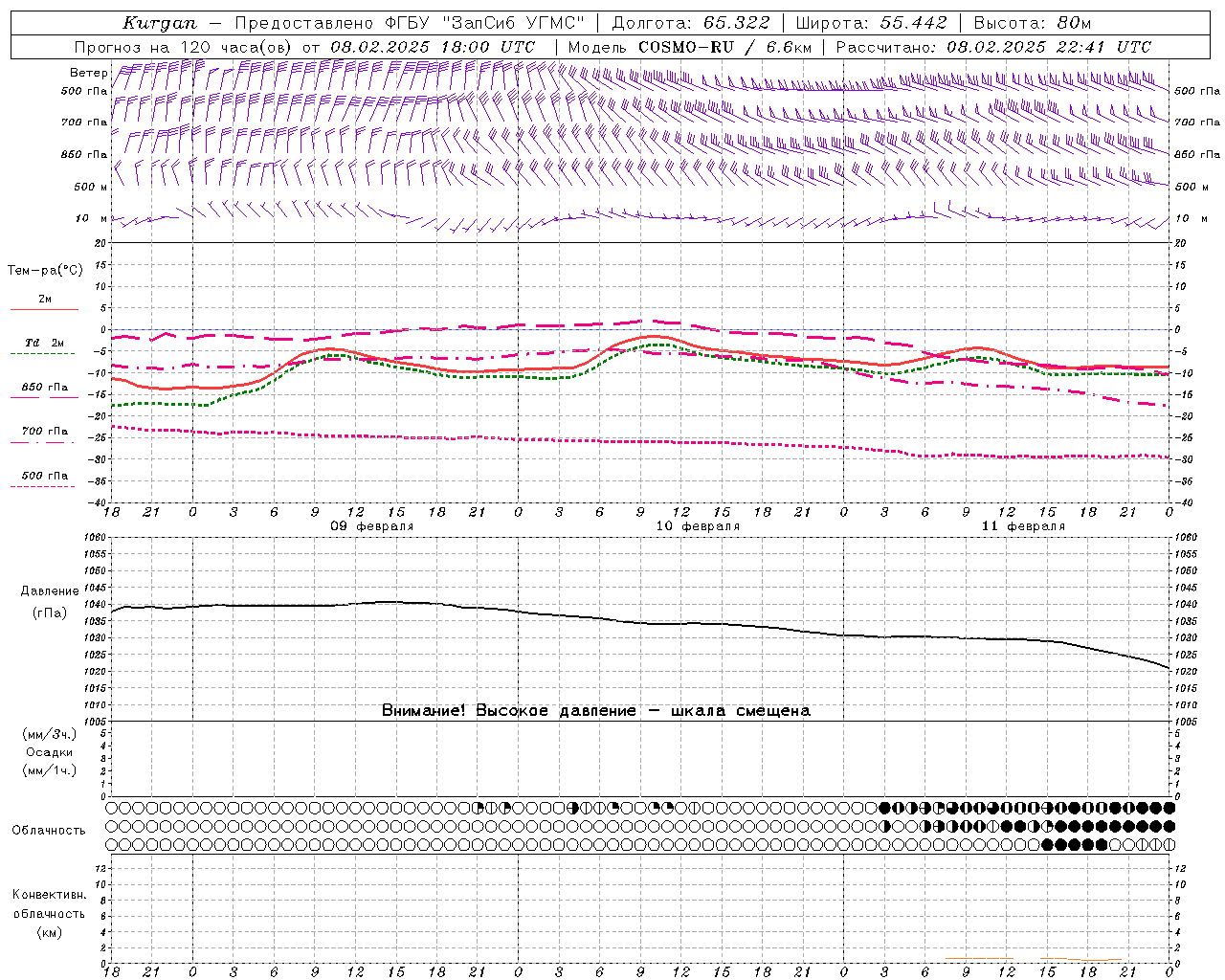Click the (мм/1ч.) precipitation unit label
1225x980 pixels.
(50, 770)
